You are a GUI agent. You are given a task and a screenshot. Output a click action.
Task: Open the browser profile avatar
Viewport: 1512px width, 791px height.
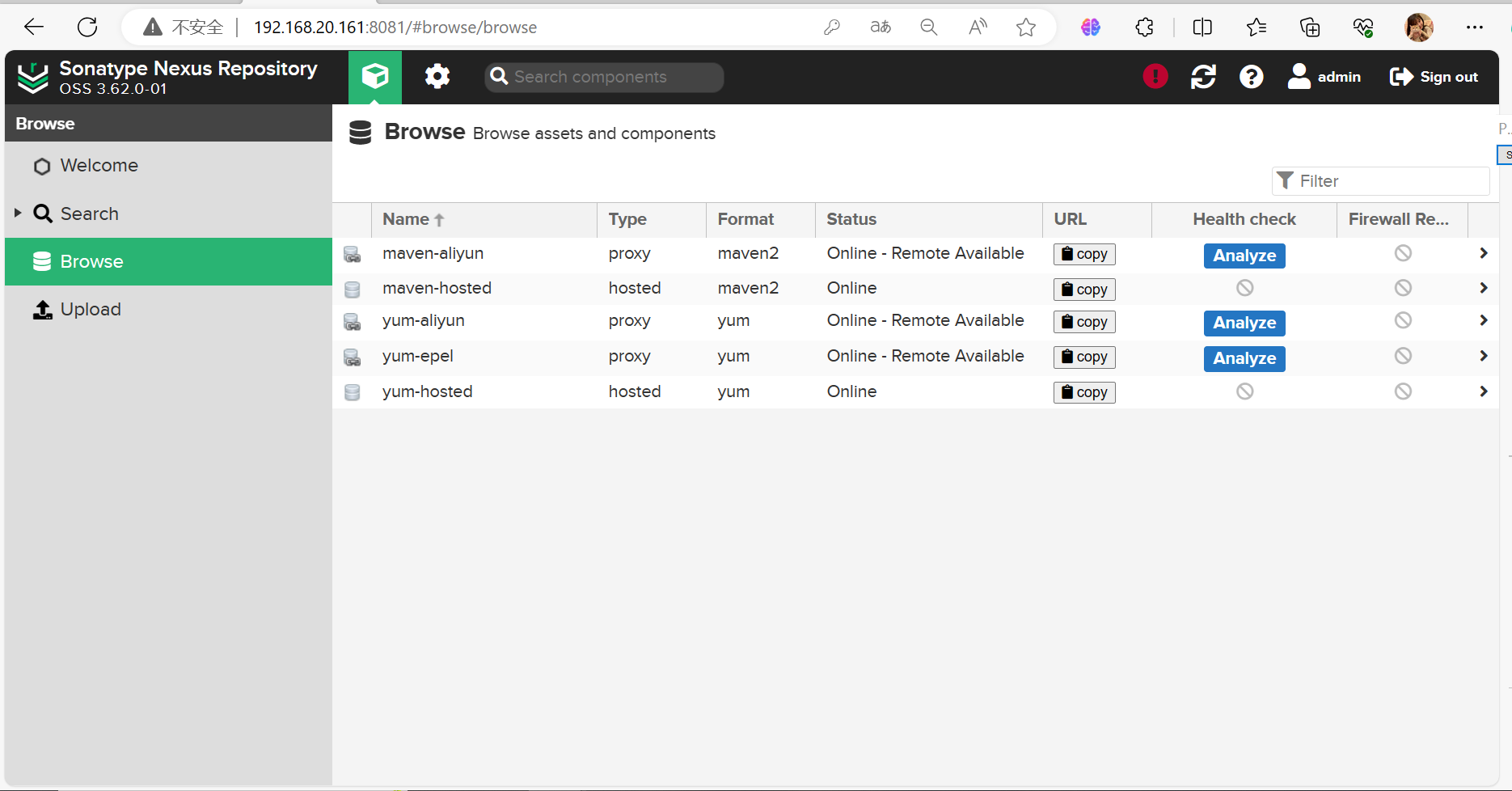(1419, 27)
